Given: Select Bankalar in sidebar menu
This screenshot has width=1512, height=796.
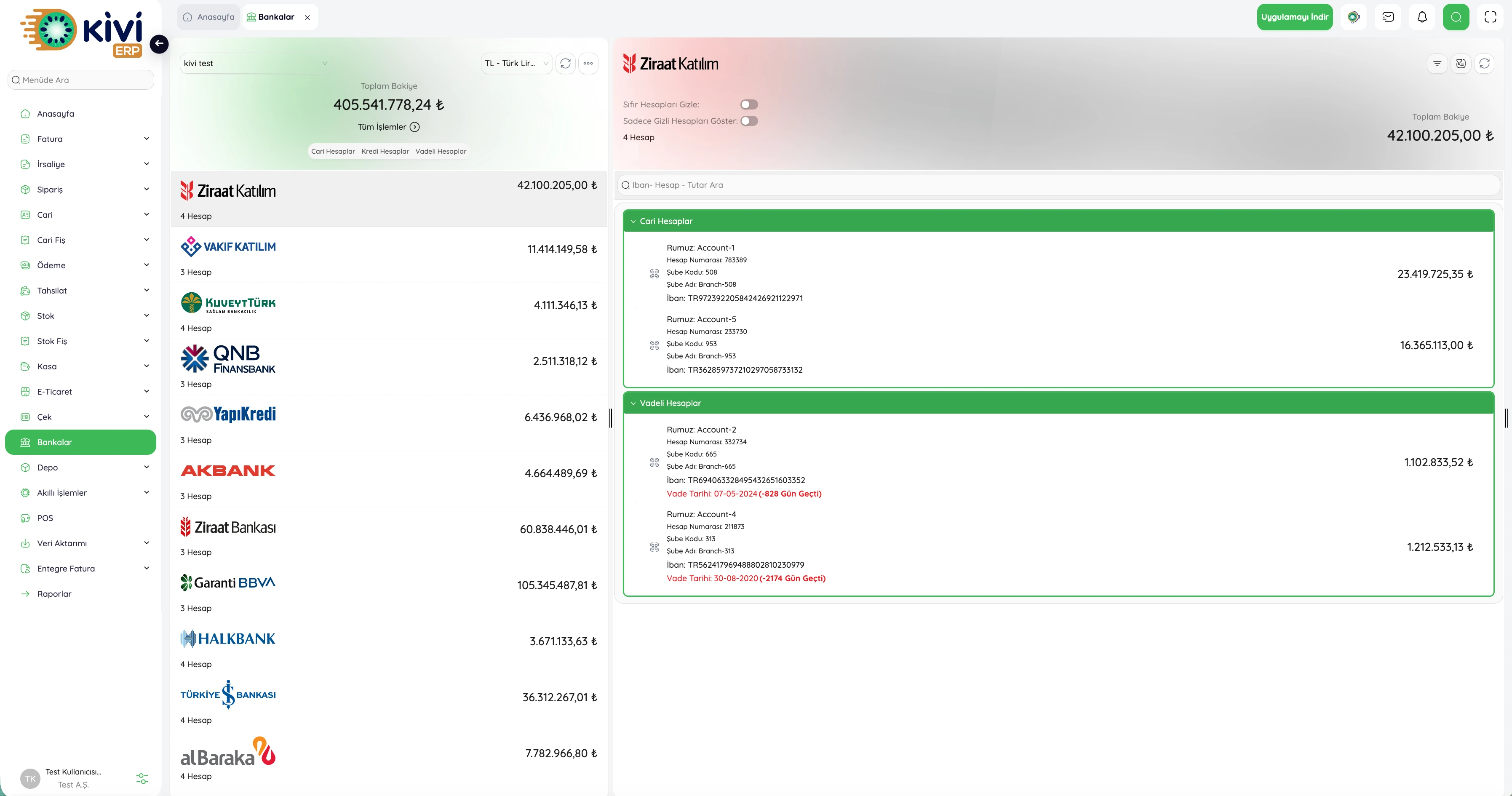Looking at the screenshot, I should (80, 442).
